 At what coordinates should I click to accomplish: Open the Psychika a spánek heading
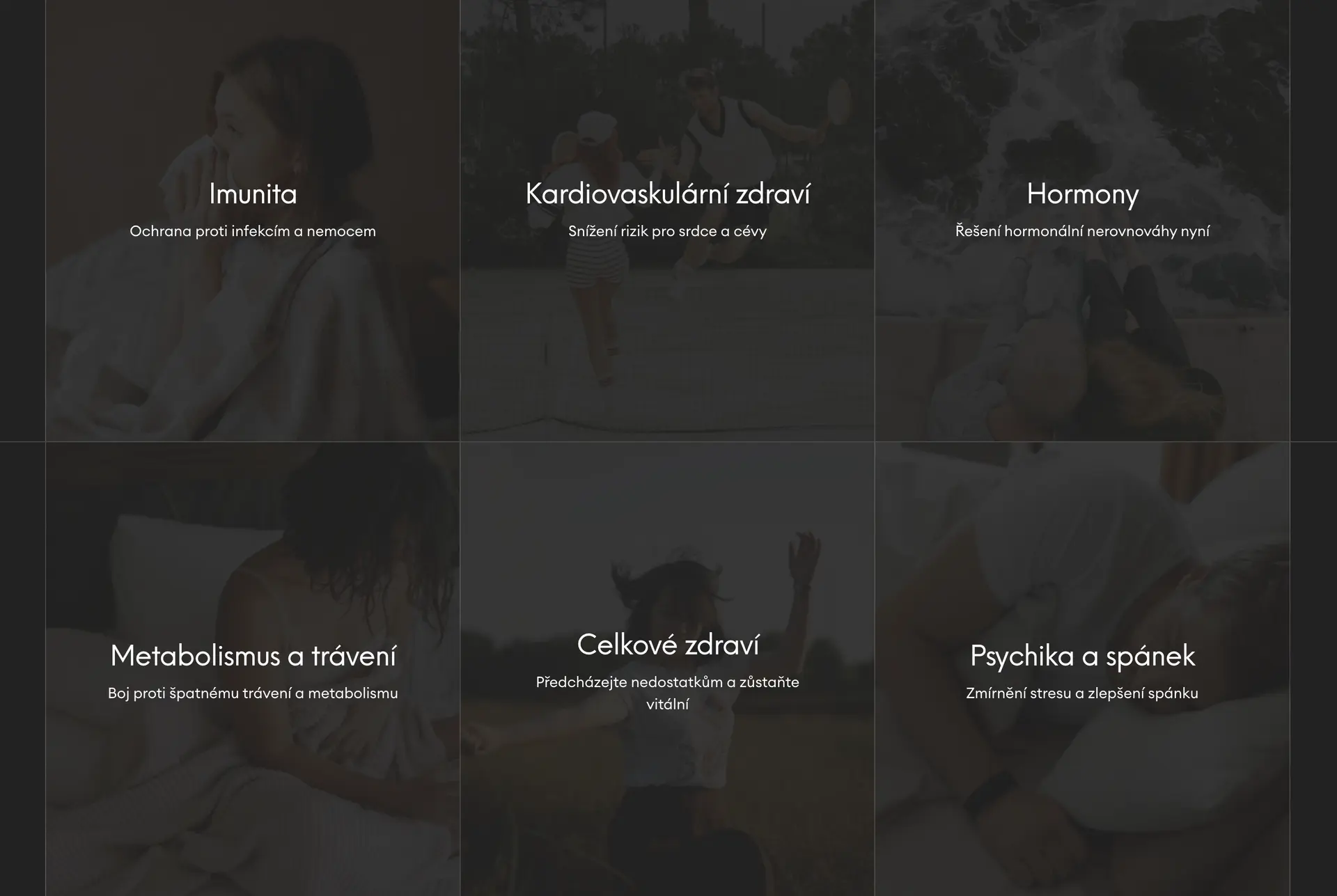click(1082, 657)
